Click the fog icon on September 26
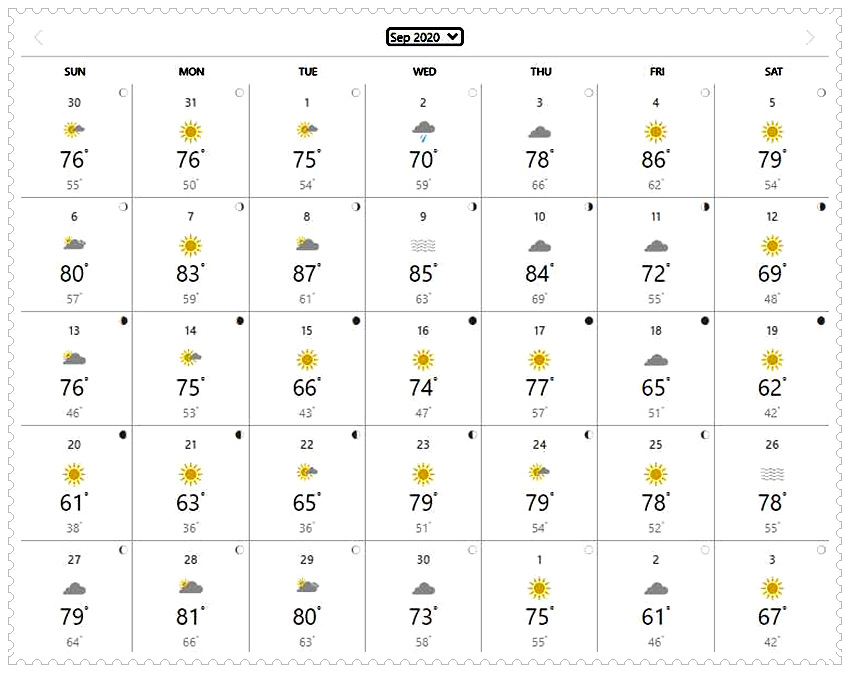The height and width of the screenshot is (673, 850). click(x=772, y=475)
